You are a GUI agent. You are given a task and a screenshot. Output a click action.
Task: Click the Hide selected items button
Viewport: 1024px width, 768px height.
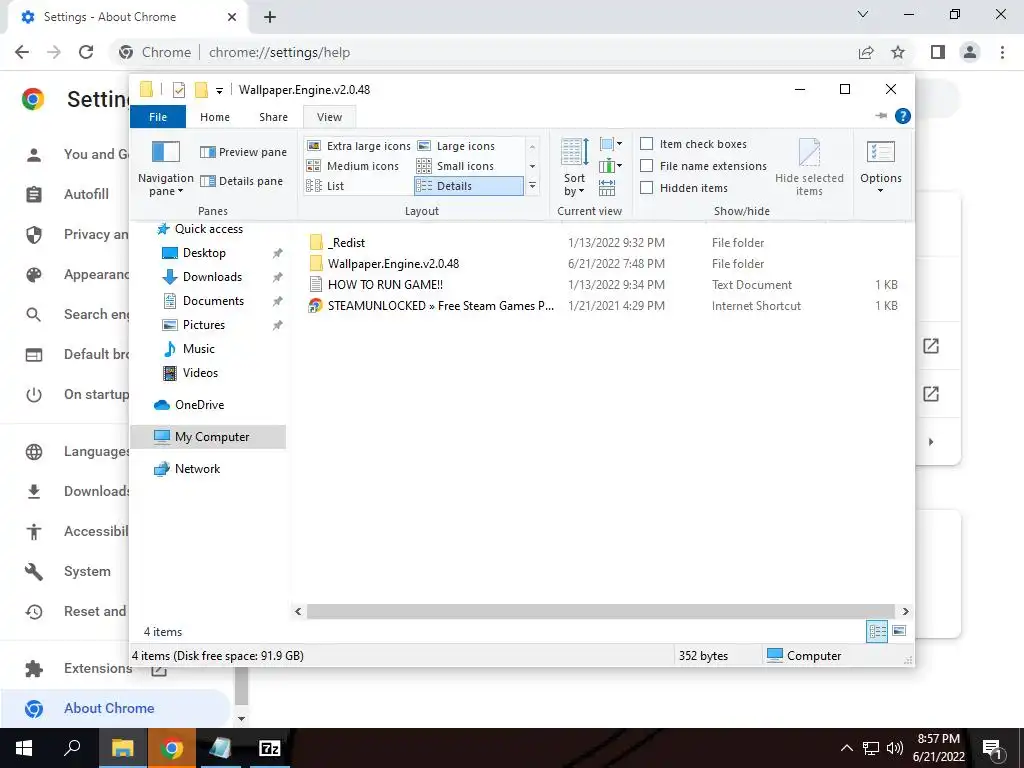[809, 167]
